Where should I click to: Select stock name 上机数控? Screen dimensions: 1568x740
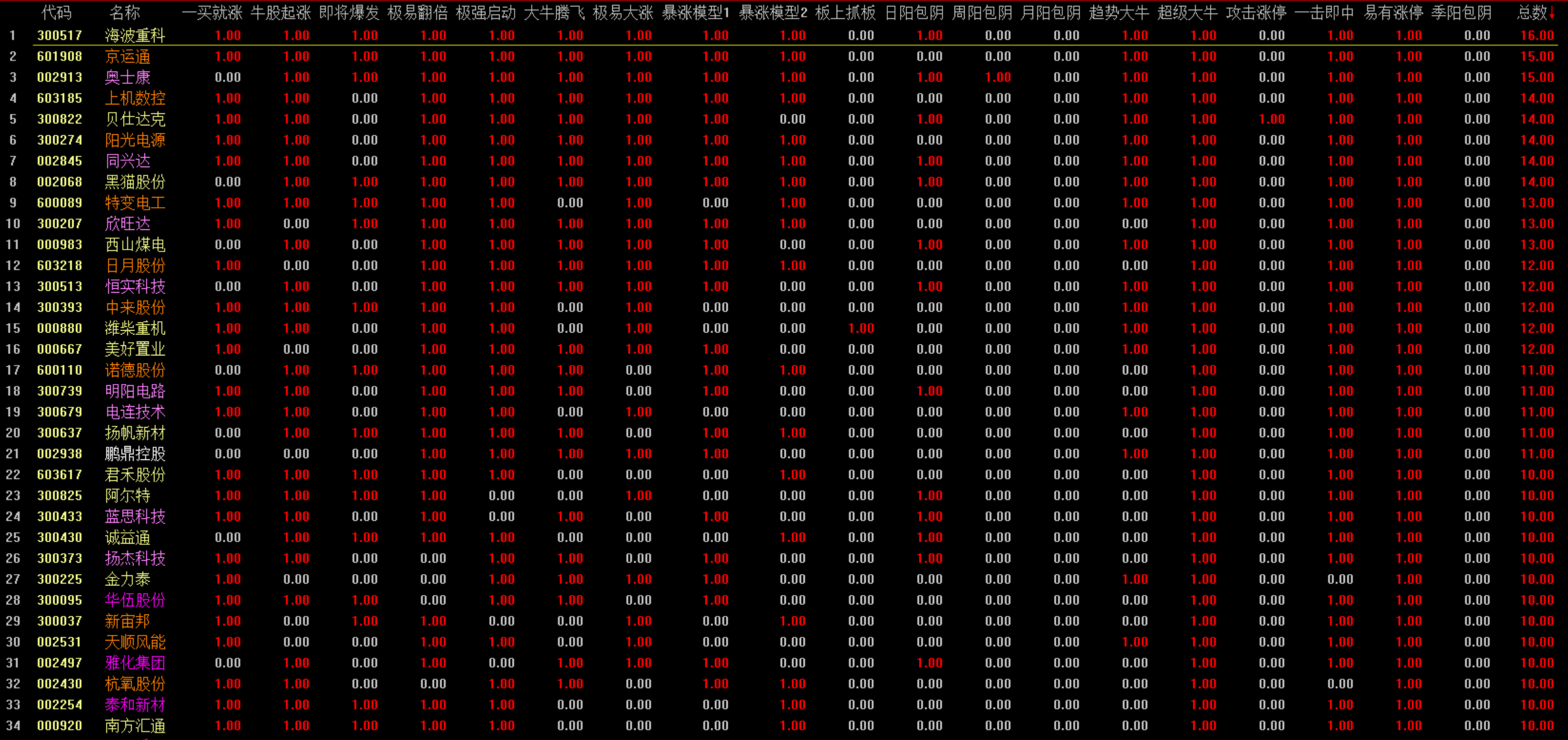coord(135,98)
